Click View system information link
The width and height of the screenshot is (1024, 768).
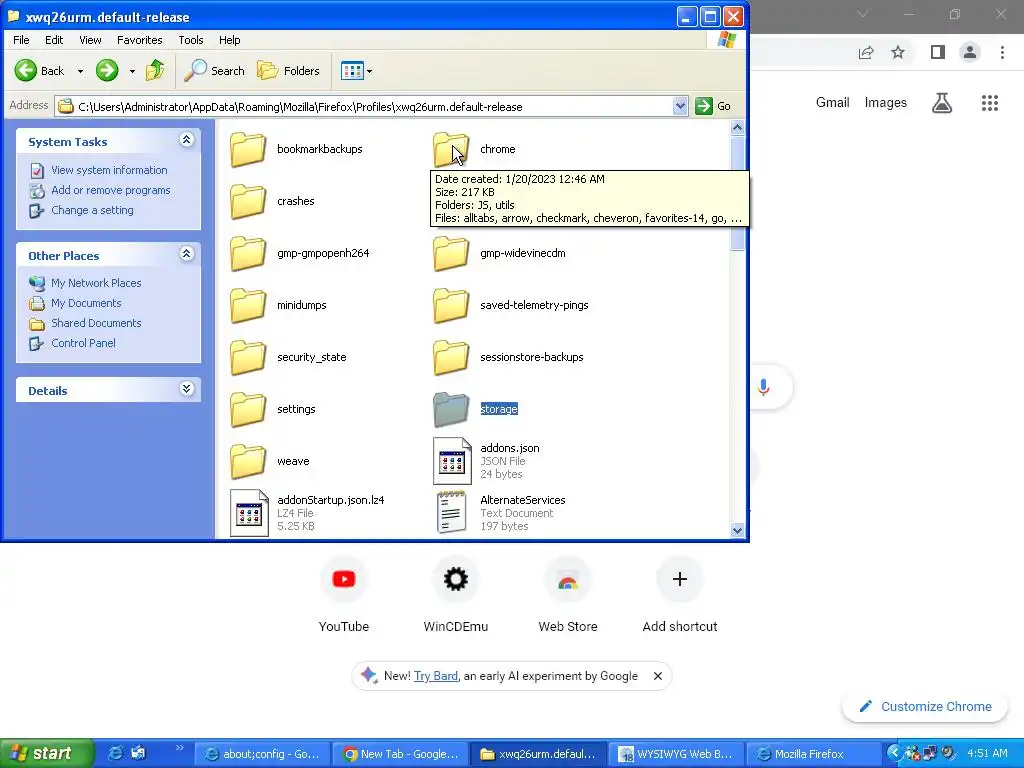coord(109,170)
